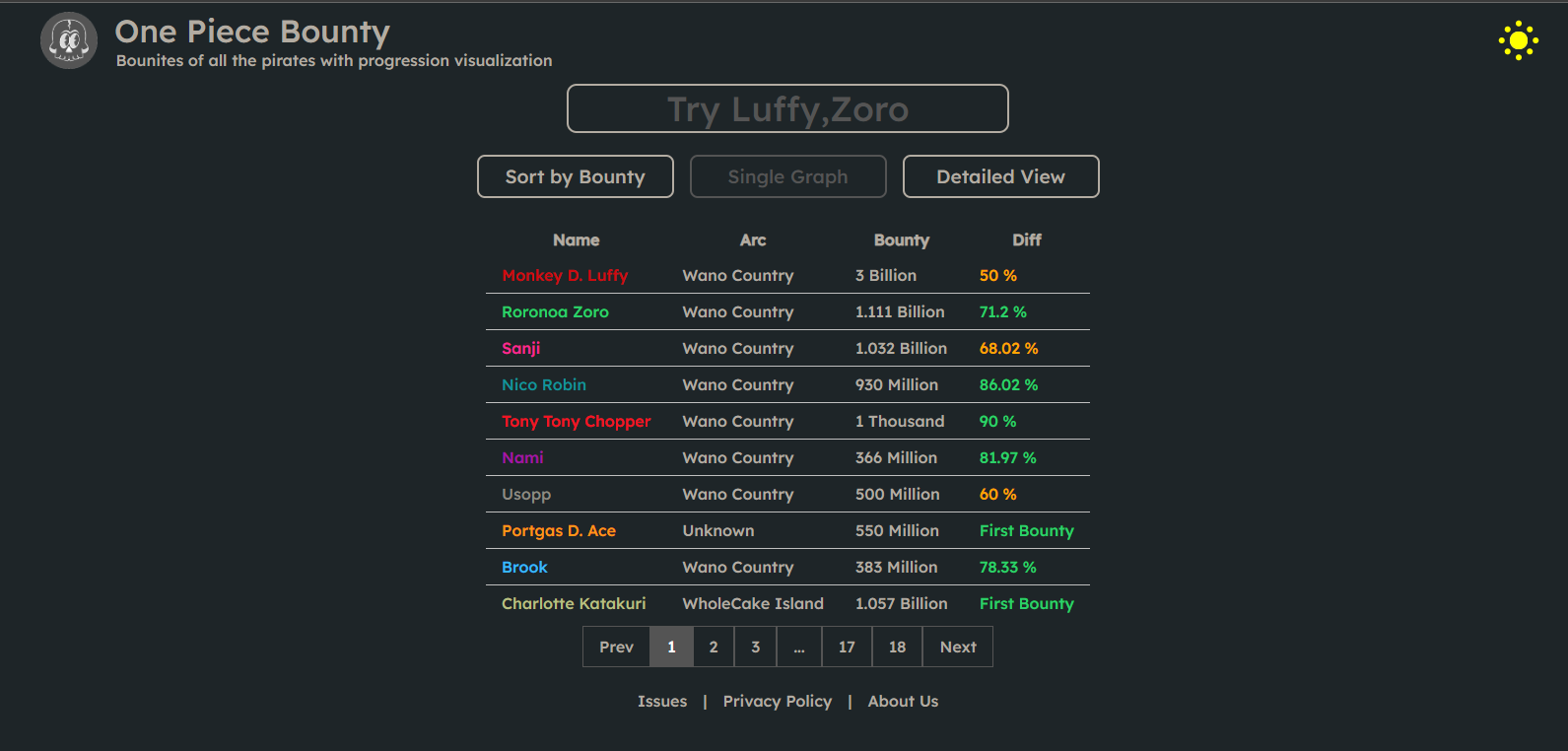Click First Bounty in Portgas D. Ace row
1568x751 pixels.
(x=1027, y=531)
